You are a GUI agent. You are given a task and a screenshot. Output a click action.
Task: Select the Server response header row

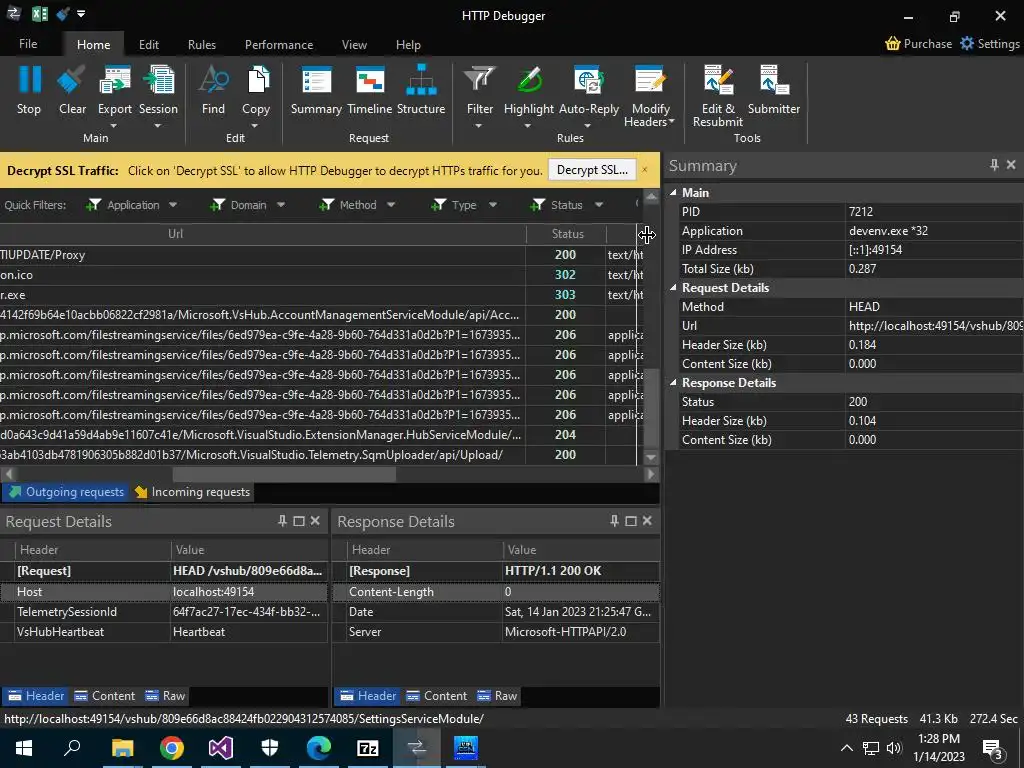[x=496, y=632]
